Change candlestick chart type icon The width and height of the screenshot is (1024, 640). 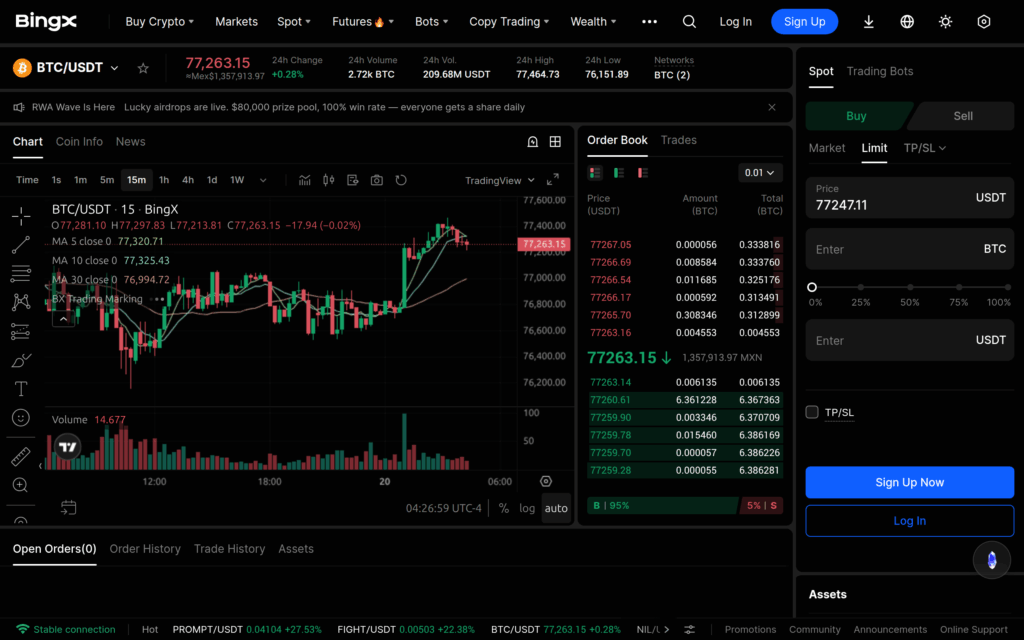pyautogui.click(x=328, y=180)
